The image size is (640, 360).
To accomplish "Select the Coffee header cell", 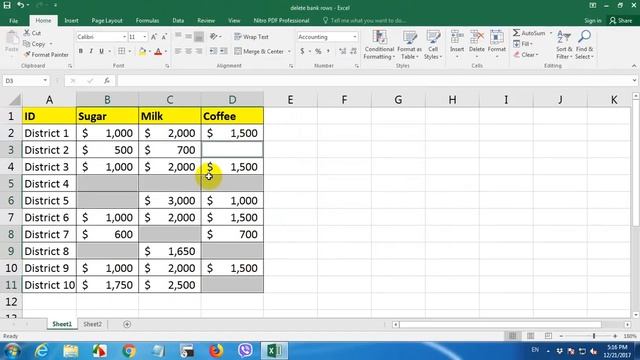I will (232, 116).
